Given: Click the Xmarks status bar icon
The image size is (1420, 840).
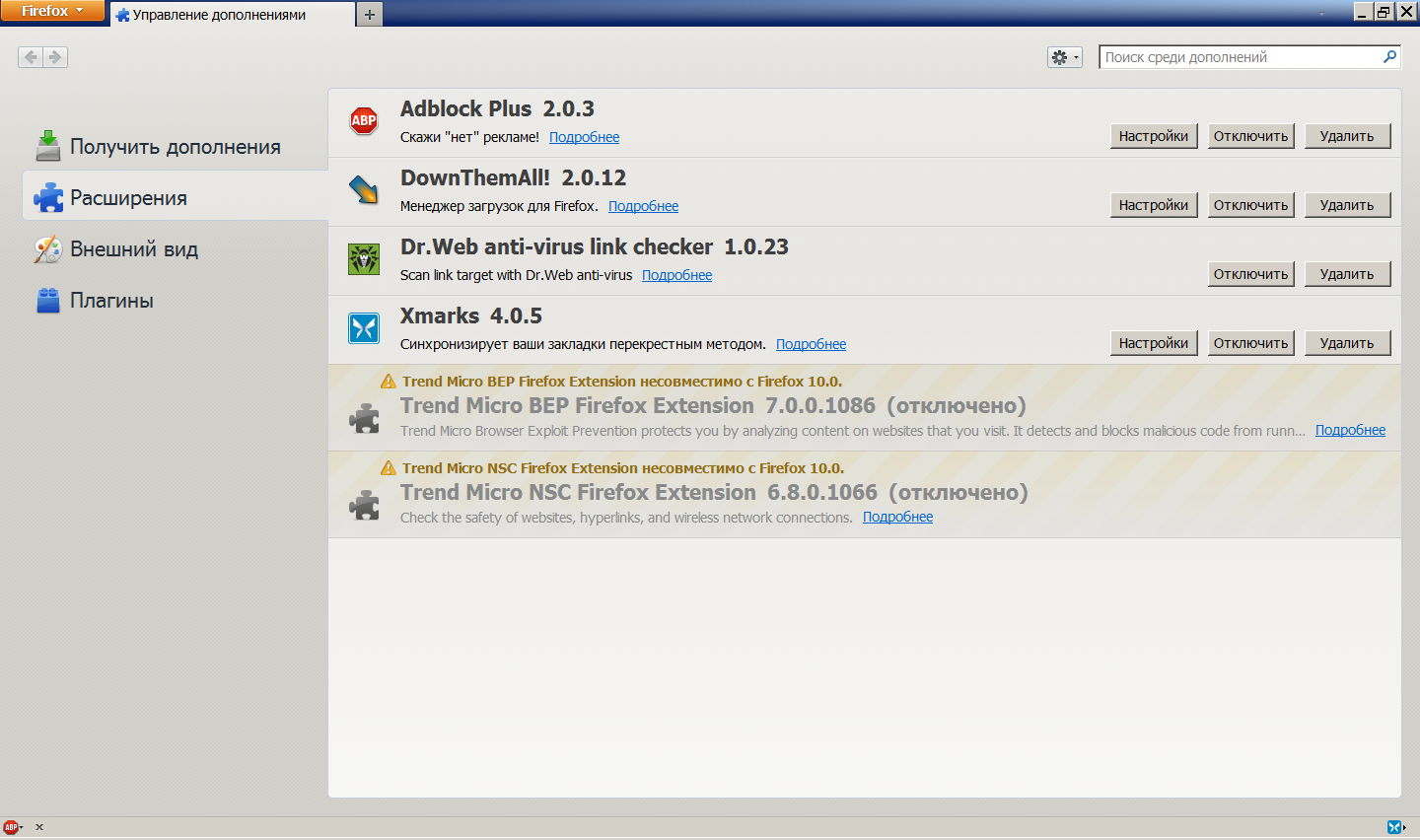Looking at the screenshot, I should pos(1394,827).
